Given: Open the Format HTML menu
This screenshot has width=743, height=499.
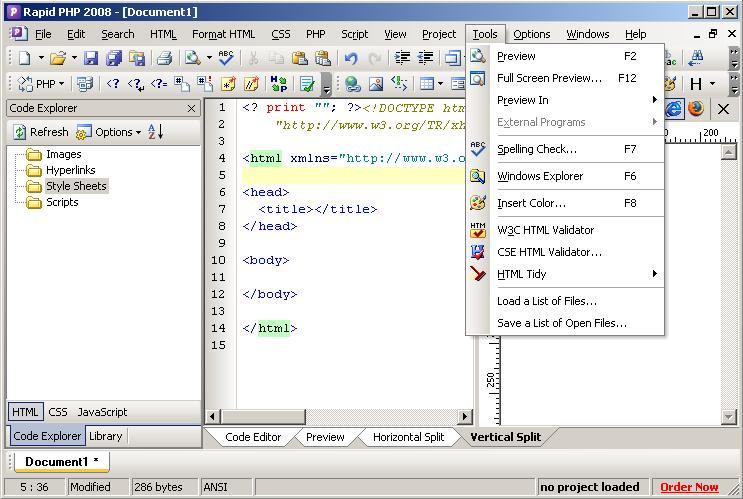Looking at the screenshot, I should coord(223,34).
